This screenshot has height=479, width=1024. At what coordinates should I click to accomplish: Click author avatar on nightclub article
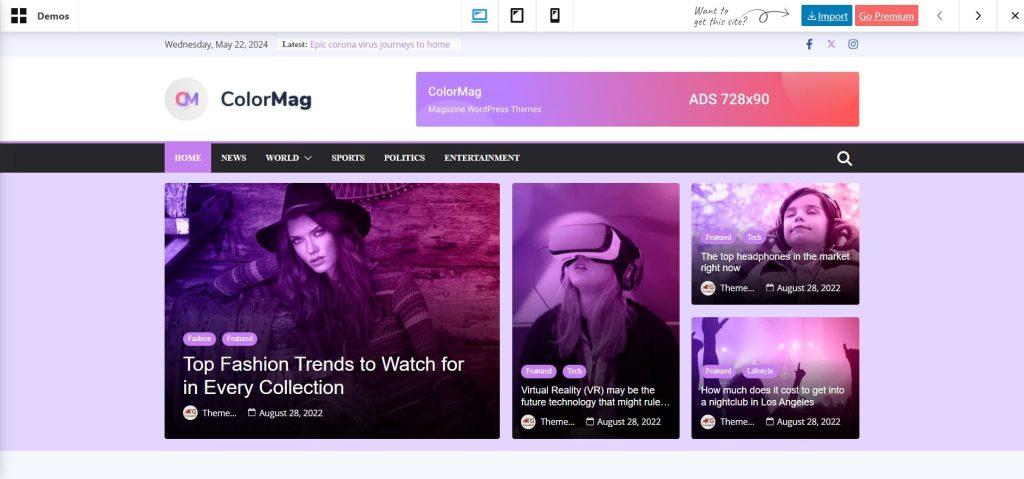click(708, 421)
